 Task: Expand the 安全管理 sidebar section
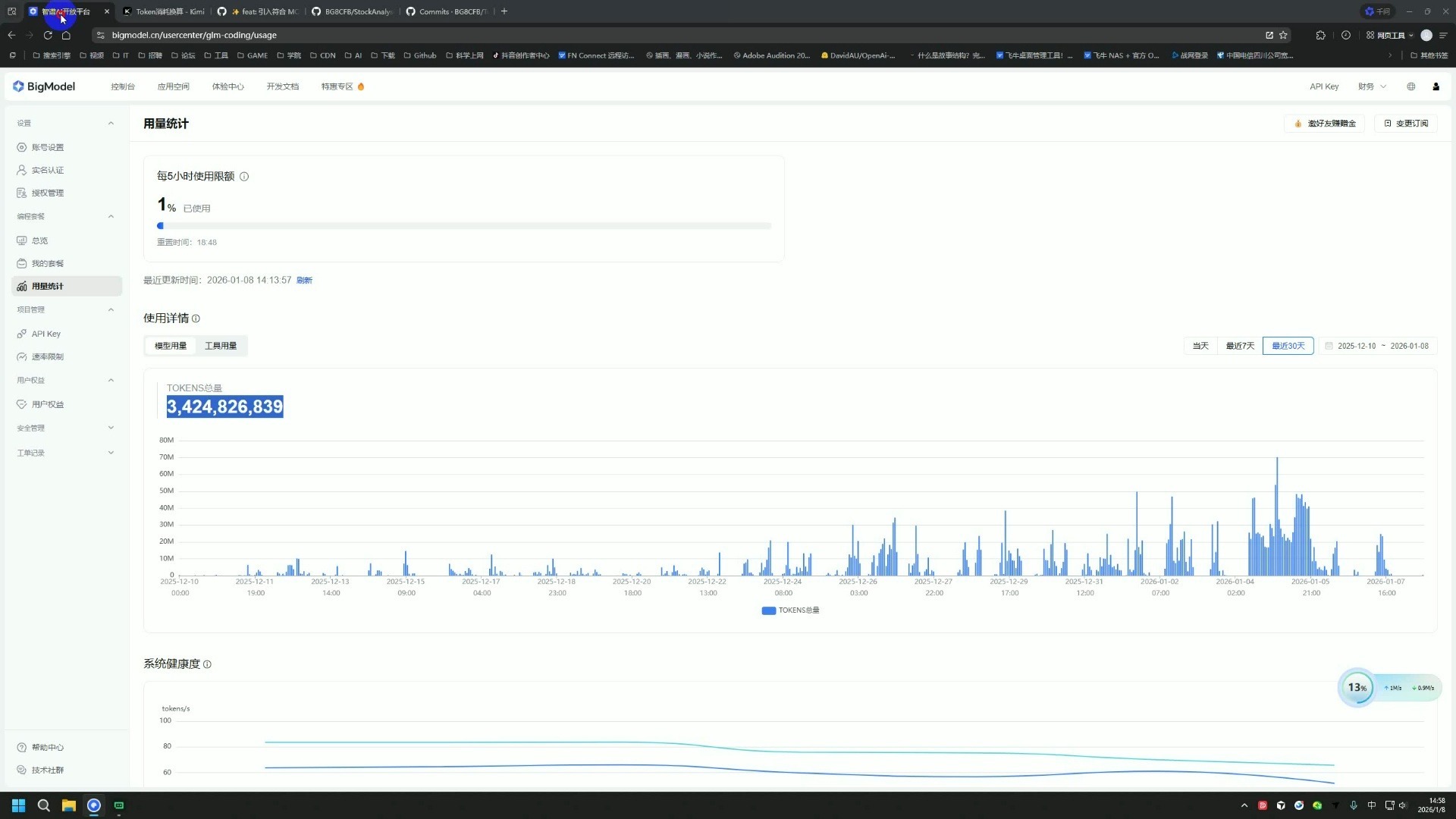point(111,428)
